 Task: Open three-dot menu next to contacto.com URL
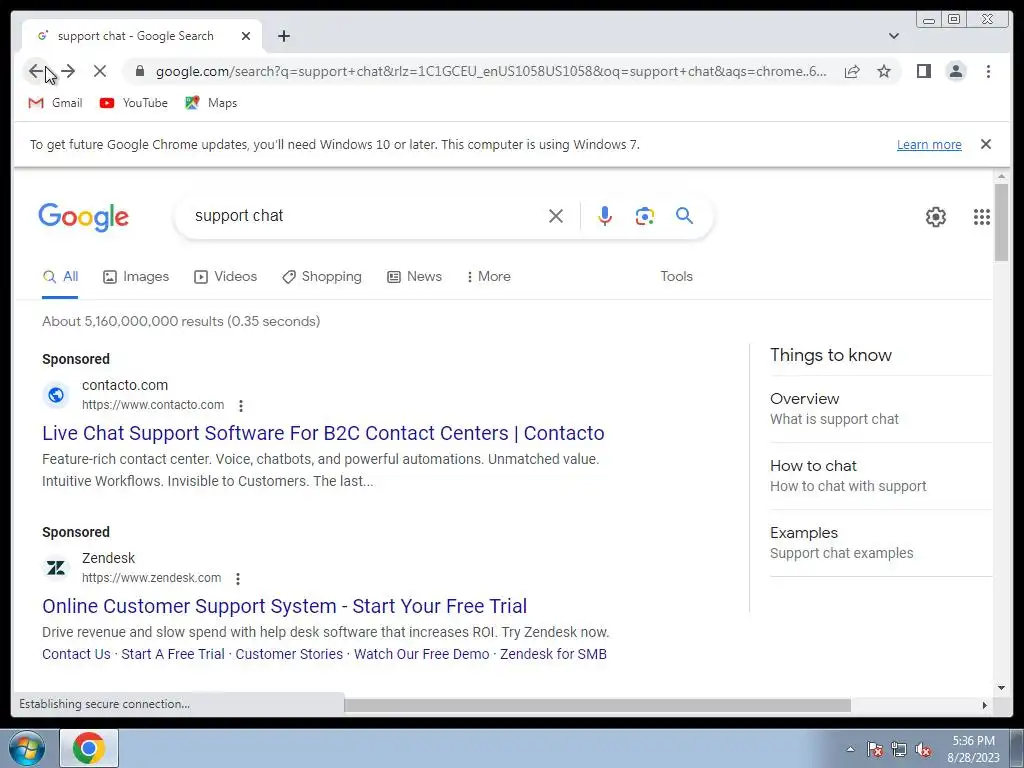coord(241,406)
